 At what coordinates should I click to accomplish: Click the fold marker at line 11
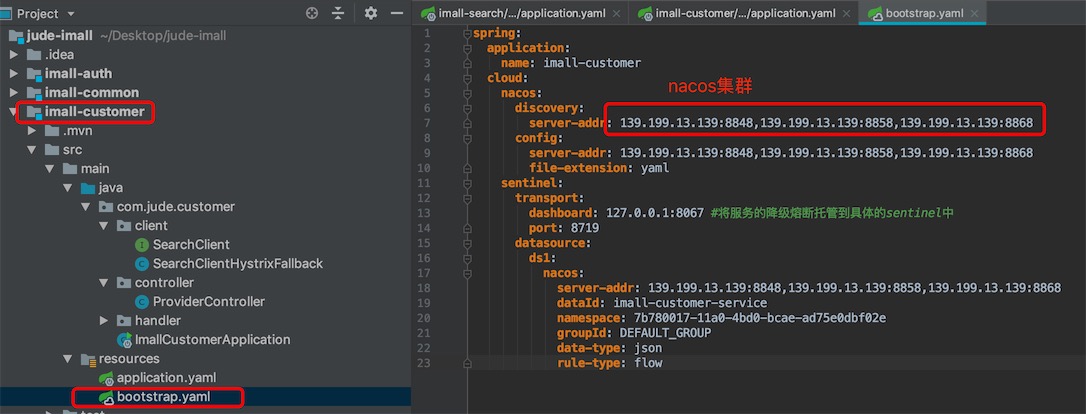468,183
